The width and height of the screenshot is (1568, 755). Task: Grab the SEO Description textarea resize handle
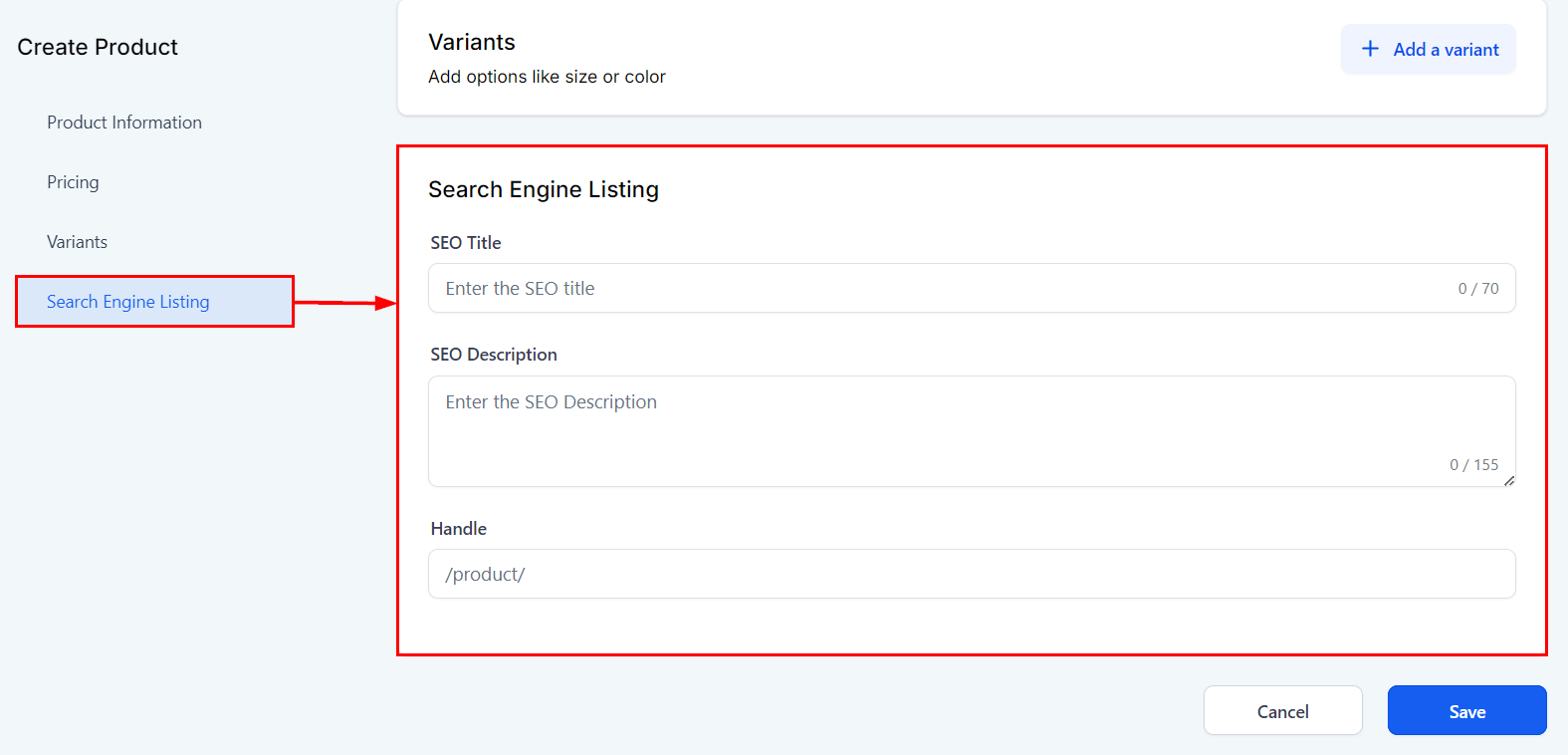tap(1509, 480)
